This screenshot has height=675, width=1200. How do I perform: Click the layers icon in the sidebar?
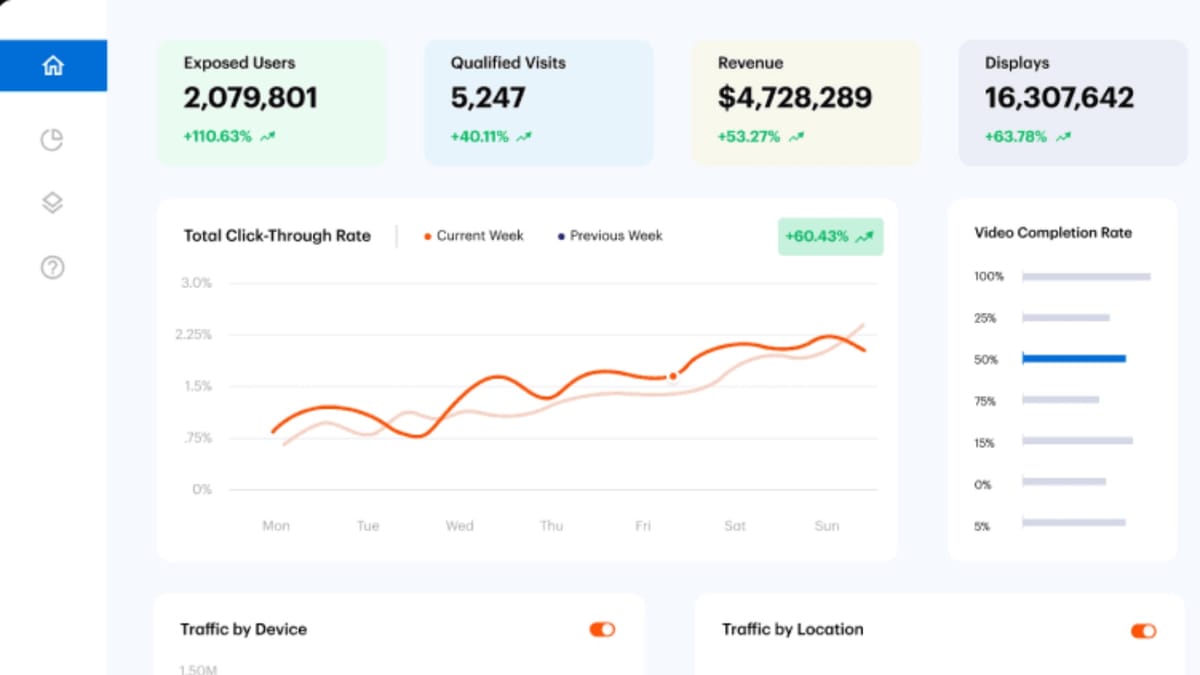52,202
